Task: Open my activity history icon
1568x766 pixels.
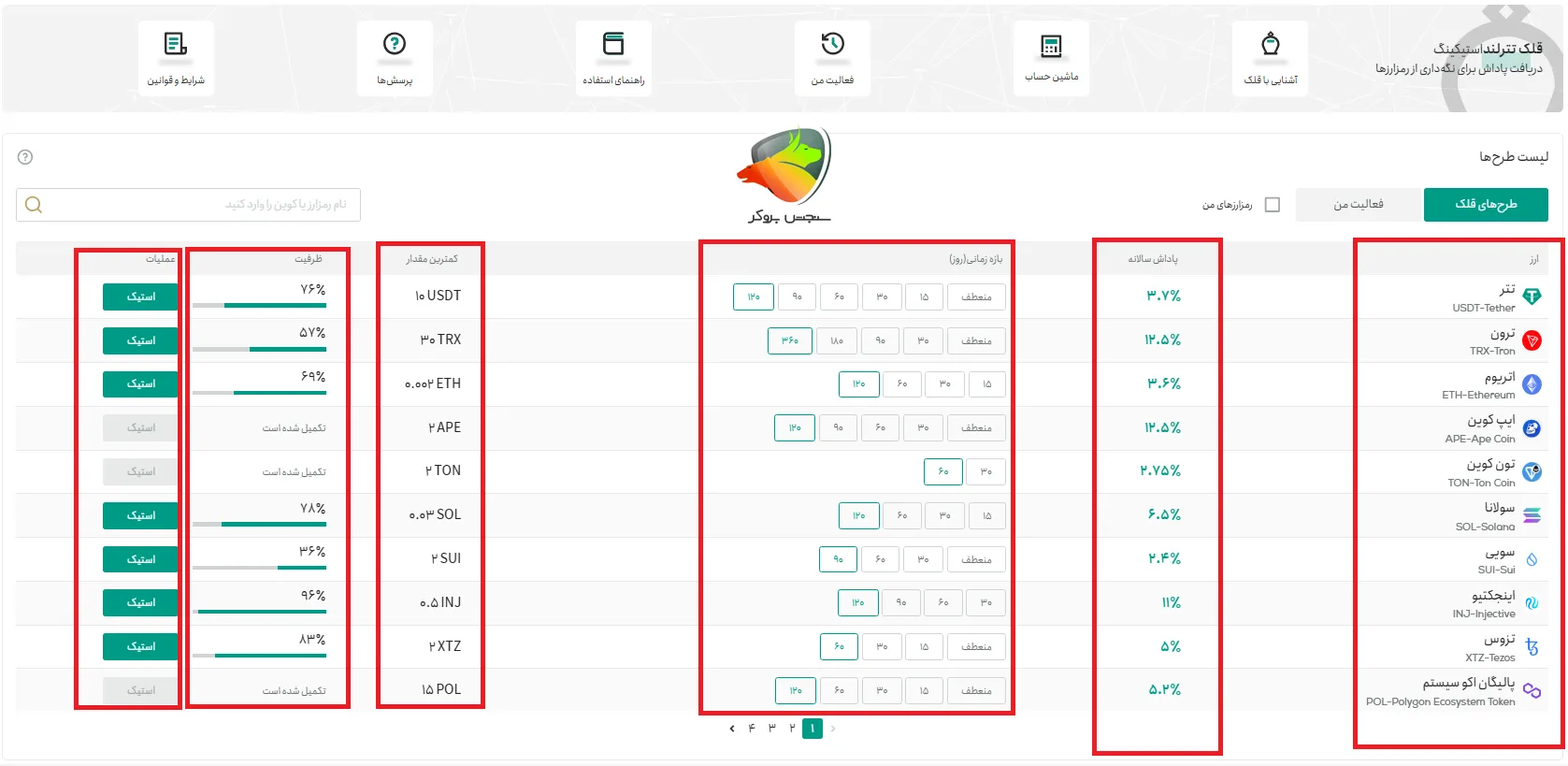Action: pos(832,44)
